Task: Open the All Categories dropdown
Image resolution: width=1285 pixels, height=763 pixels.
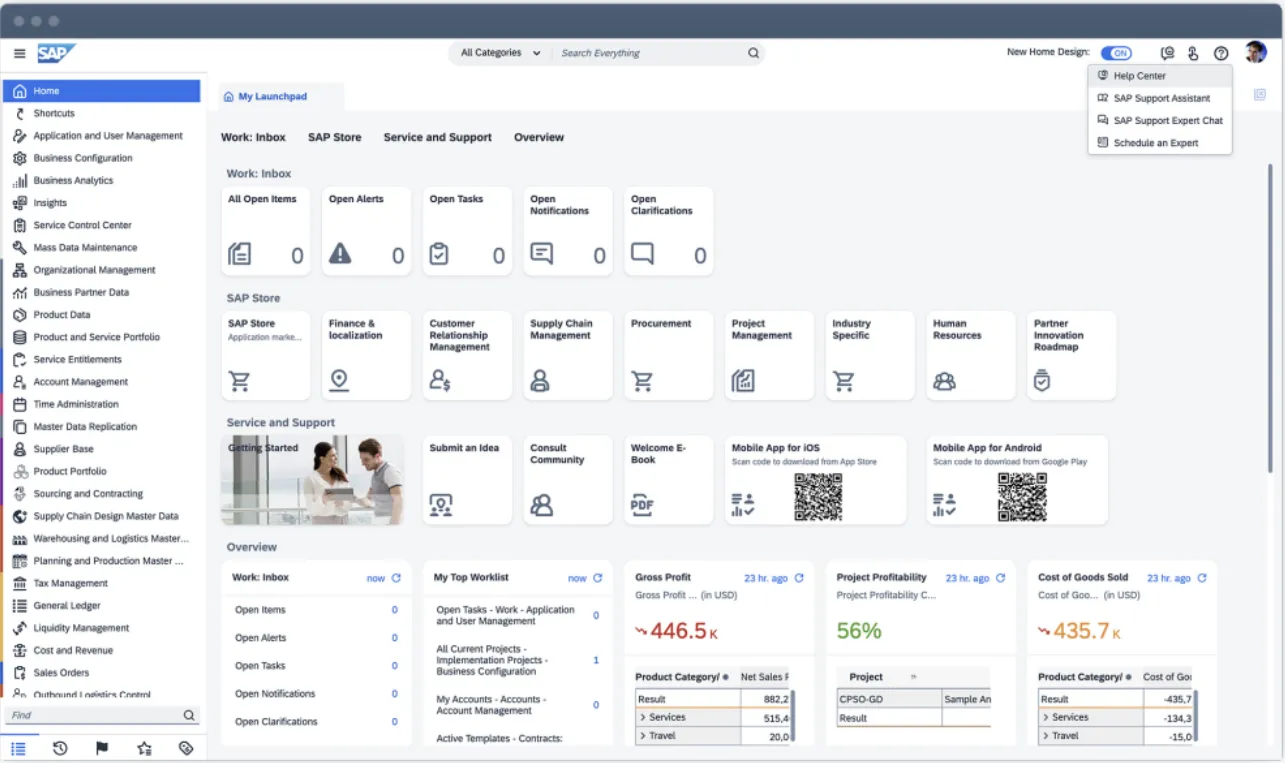Action: point(498,52)
